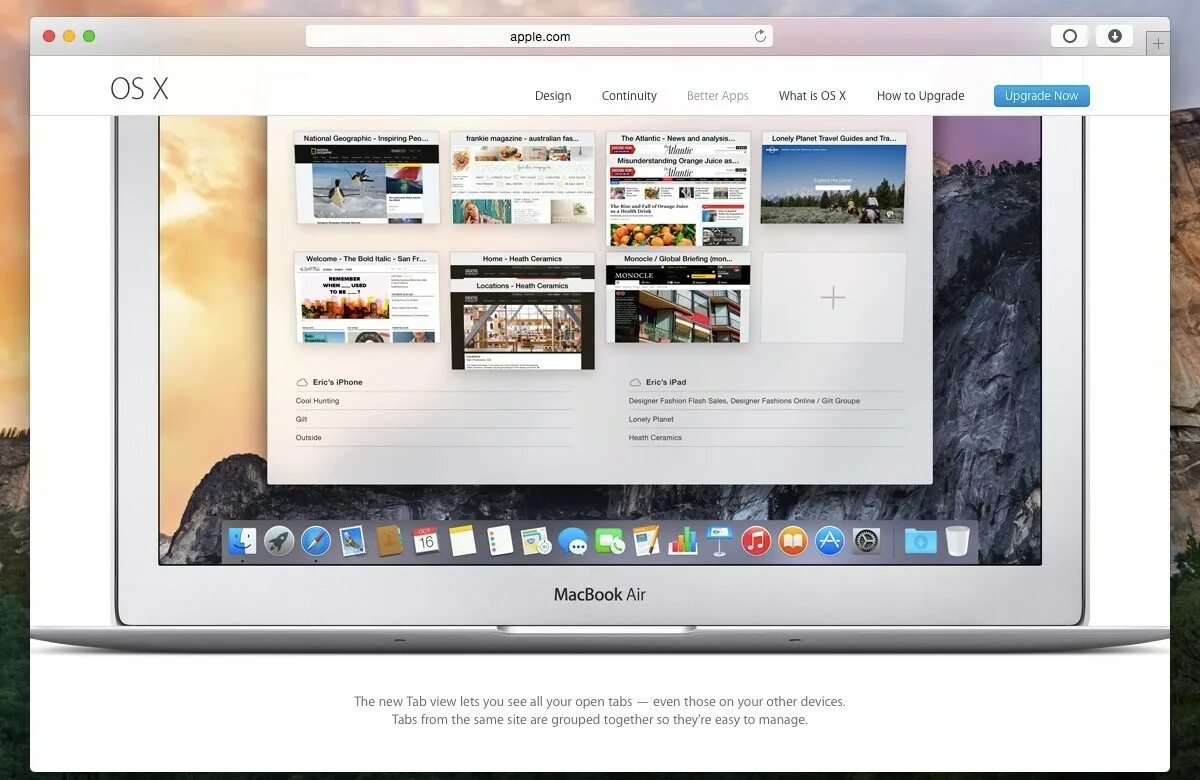
Task: Open Messages speech bubble icon
Action: (x=573, y=541)
